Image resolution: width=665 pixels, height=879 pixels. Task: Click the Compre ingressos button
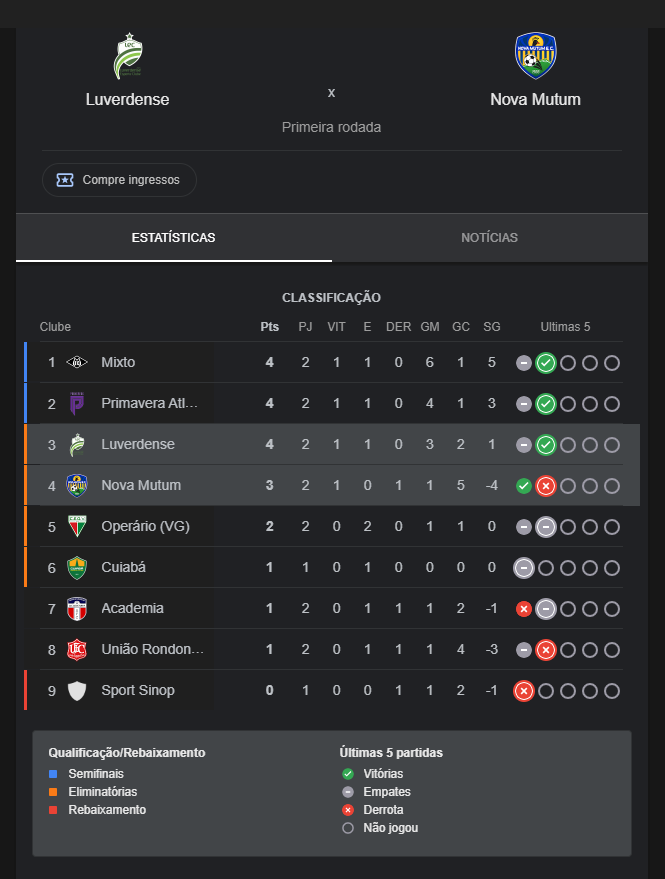pyautogui.click(x=119, y=180)
